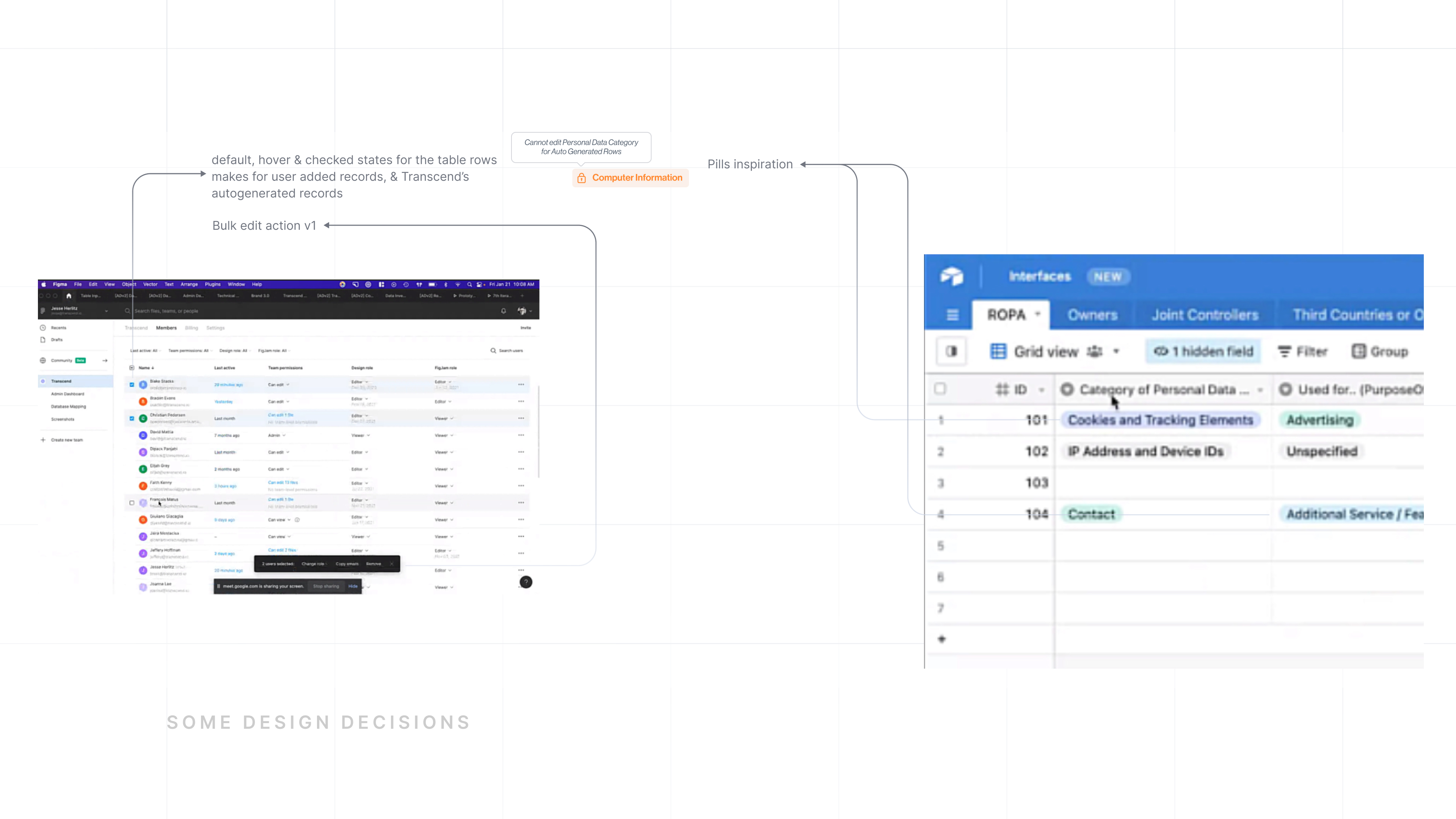The height and width of the screenshot is (819, 1456).
Task: Click the Search files, teams, or people field
Action: coord(166,311)
